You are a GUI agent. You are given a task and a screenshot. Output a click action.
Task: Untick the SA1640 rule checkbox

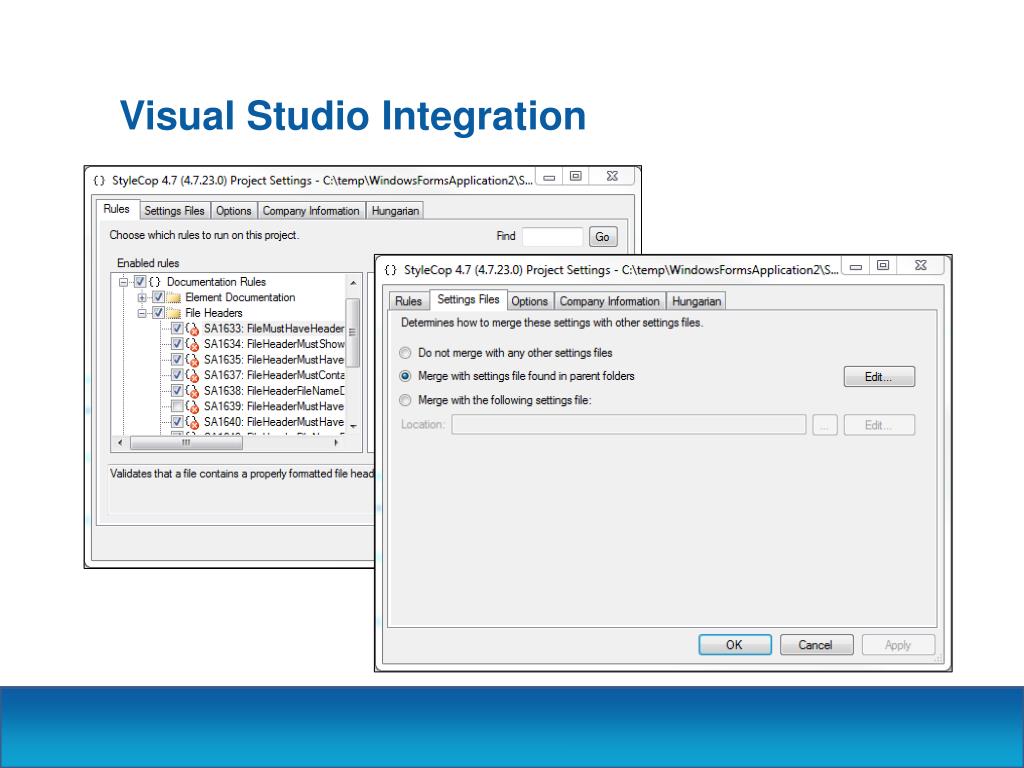pos(177,422)
